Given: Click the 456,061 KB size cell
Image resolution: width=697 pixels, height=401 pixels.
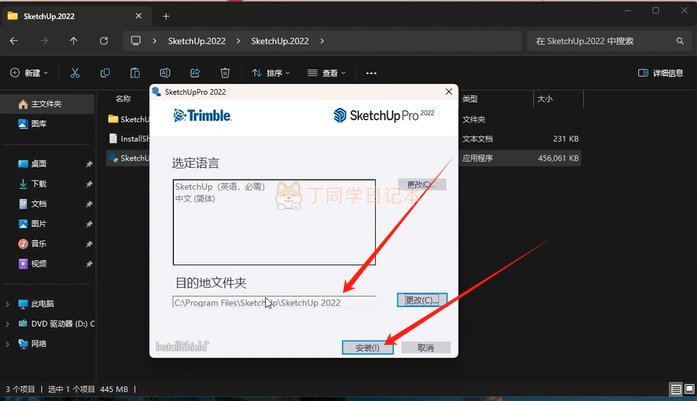Looking at the screenshot, I should pos(558,158).
